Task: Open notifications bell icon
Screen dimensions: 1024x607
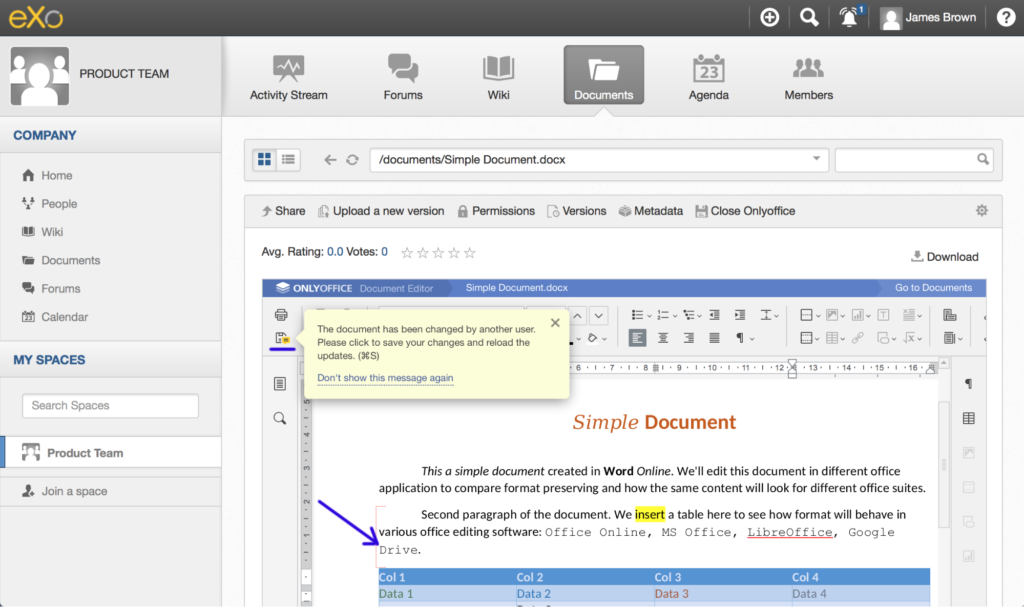Action: [x=849, y=17]
